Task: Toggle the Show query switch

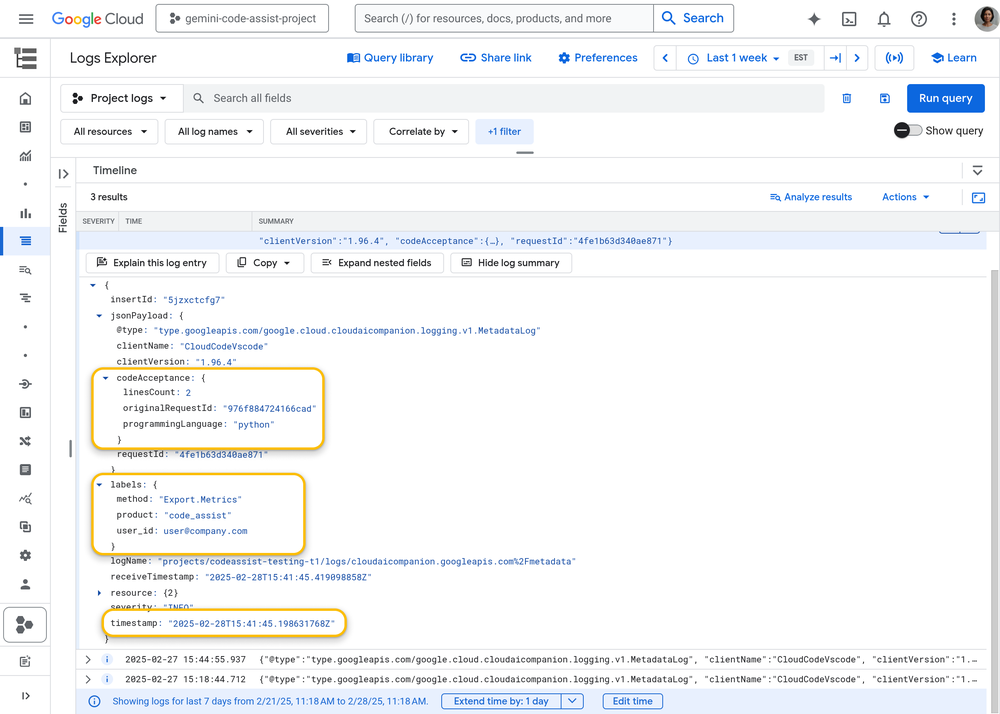Action: (x=908, y=131)
